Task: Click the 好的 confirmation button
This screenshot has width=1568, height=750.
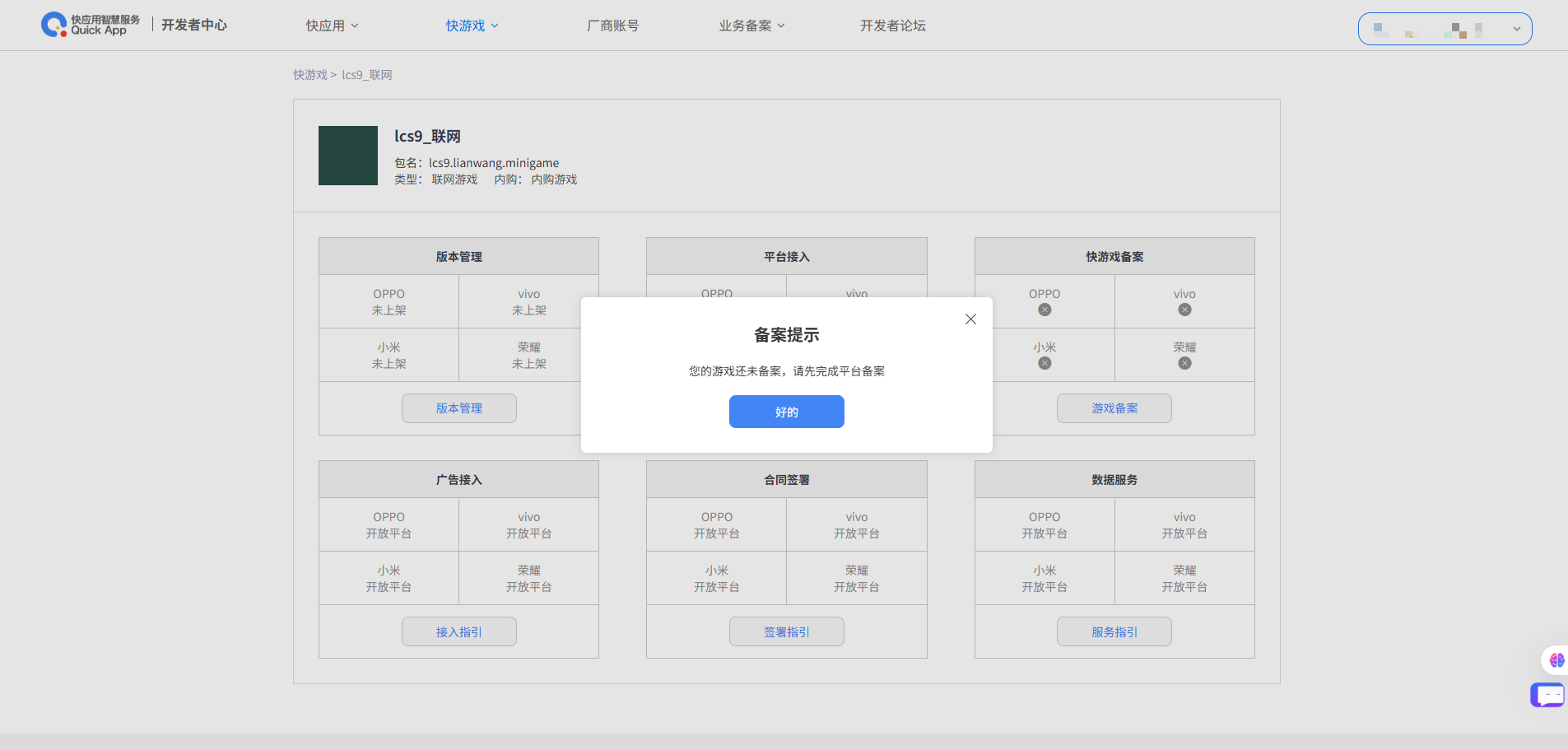Action: (x=786, y=412)
